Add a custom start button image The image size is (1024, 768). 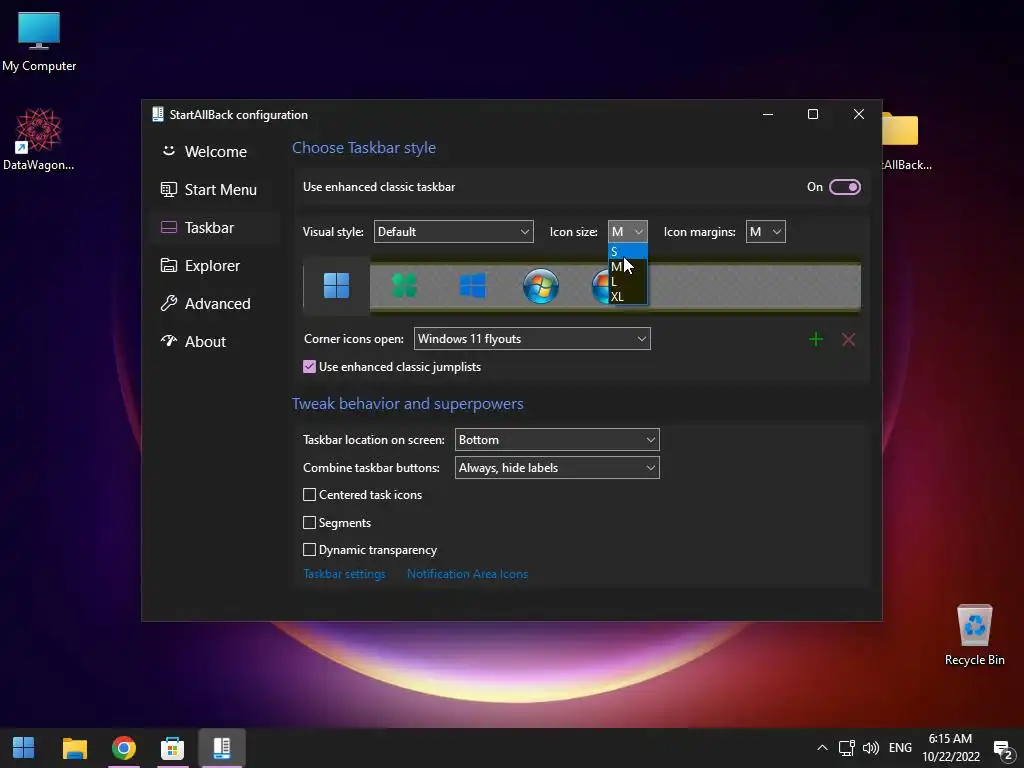point(816,339)
